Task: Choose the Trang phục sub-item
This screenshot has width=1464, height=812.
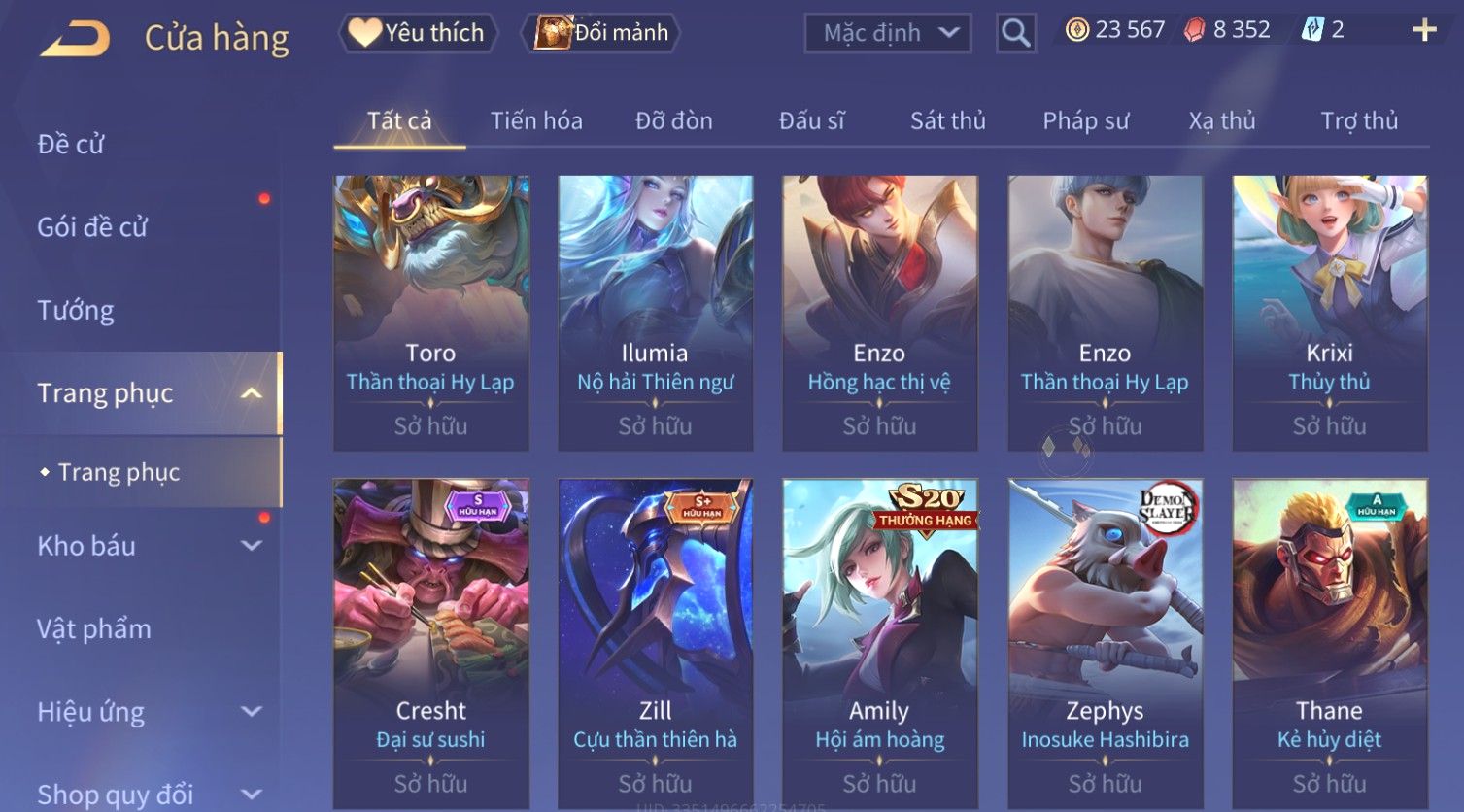Action: click(119, 472)
